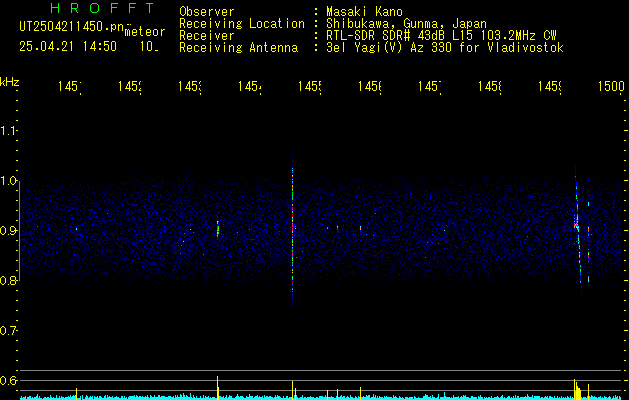
Task: Click the kHz axis unit label
Action: tap(9, 82)
